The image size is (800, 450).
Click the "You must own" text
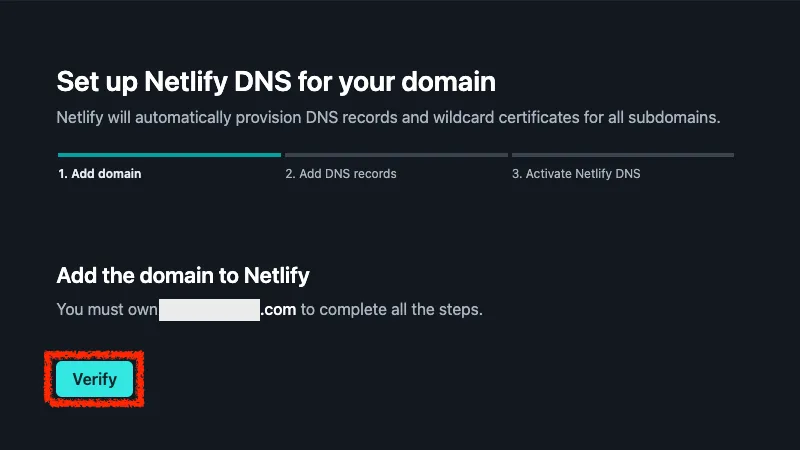pyautogui.click(x=107, y=309)
